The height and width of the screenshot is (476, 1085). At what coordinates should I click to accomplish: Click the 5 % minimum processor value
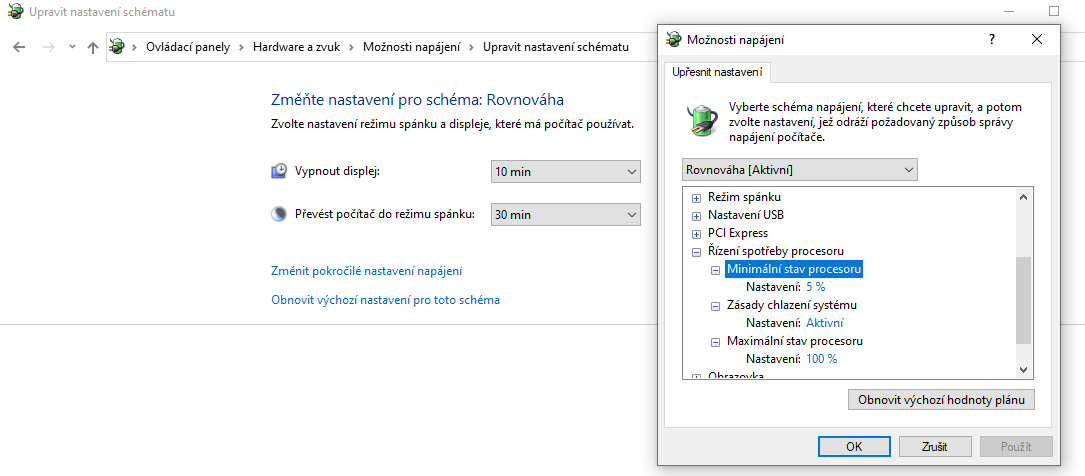[815, 287]
